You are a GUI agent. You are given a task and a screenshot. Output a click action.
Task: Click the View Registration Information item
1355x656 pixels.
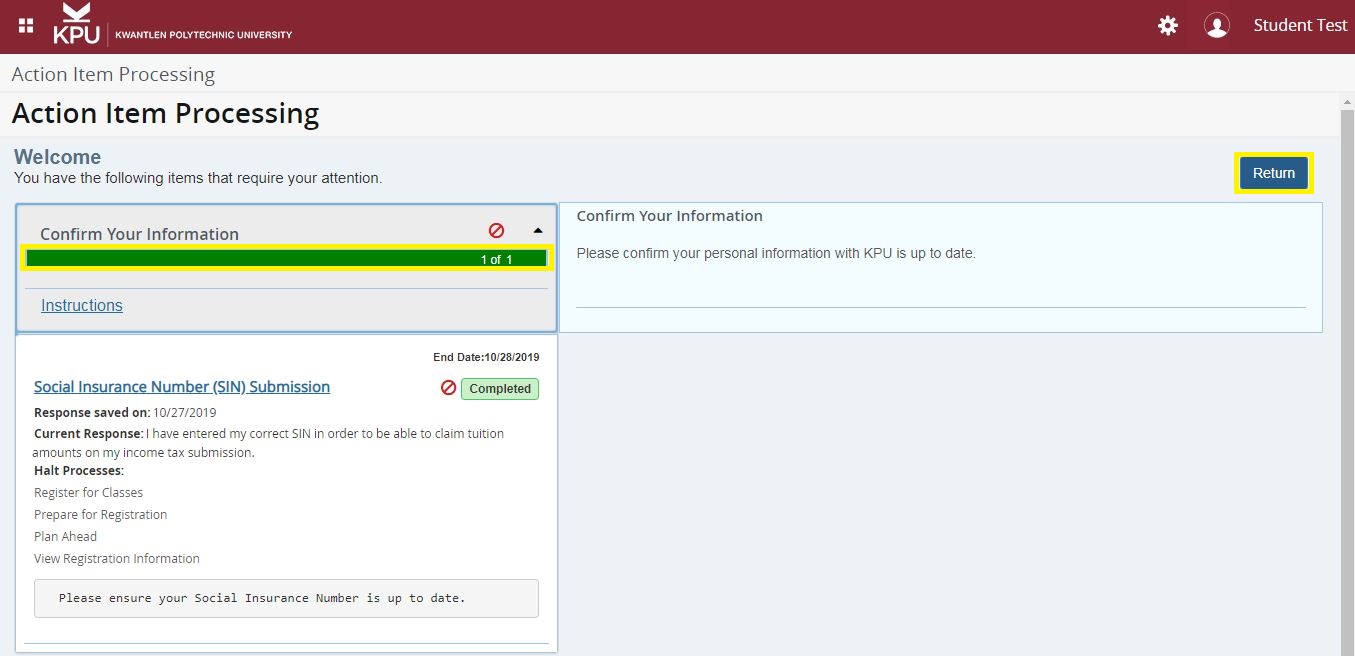[117, 558]
